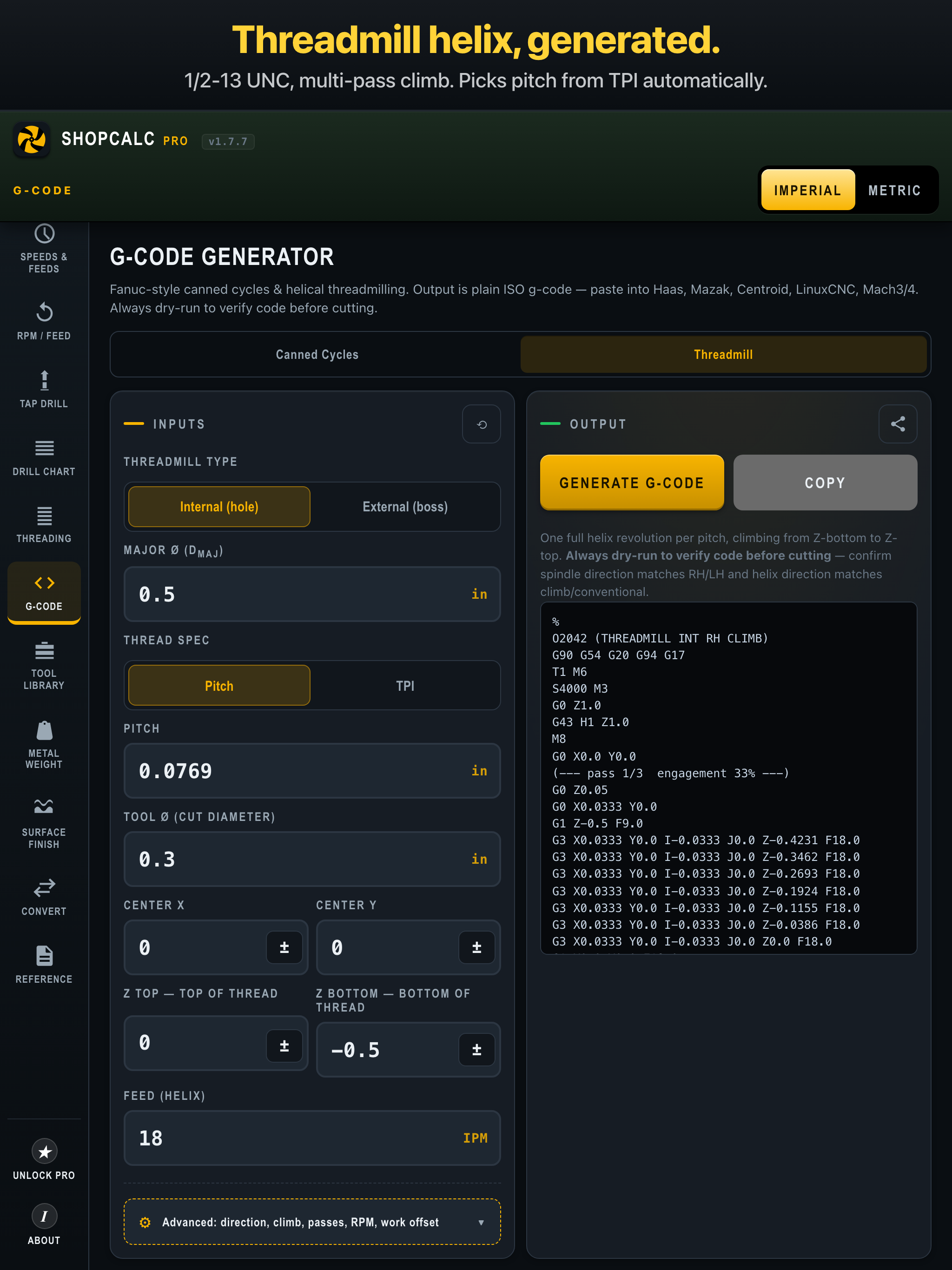Go to Tap Drill section

44,390
